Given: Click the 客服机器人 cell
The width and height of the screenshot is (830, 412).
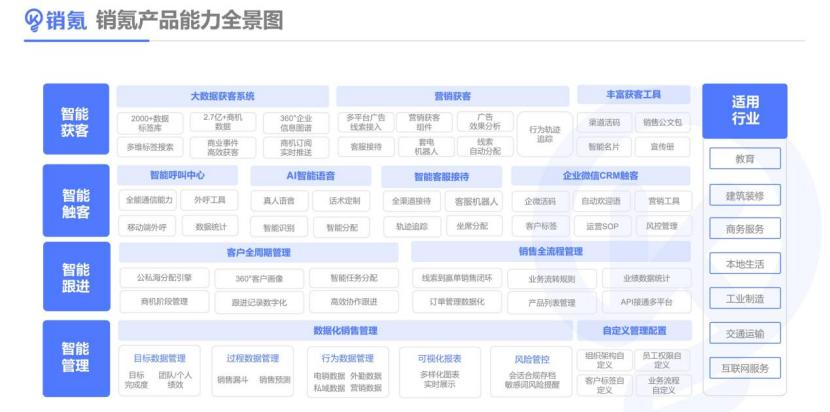Looking at the screenshot, I should [473, 201].
